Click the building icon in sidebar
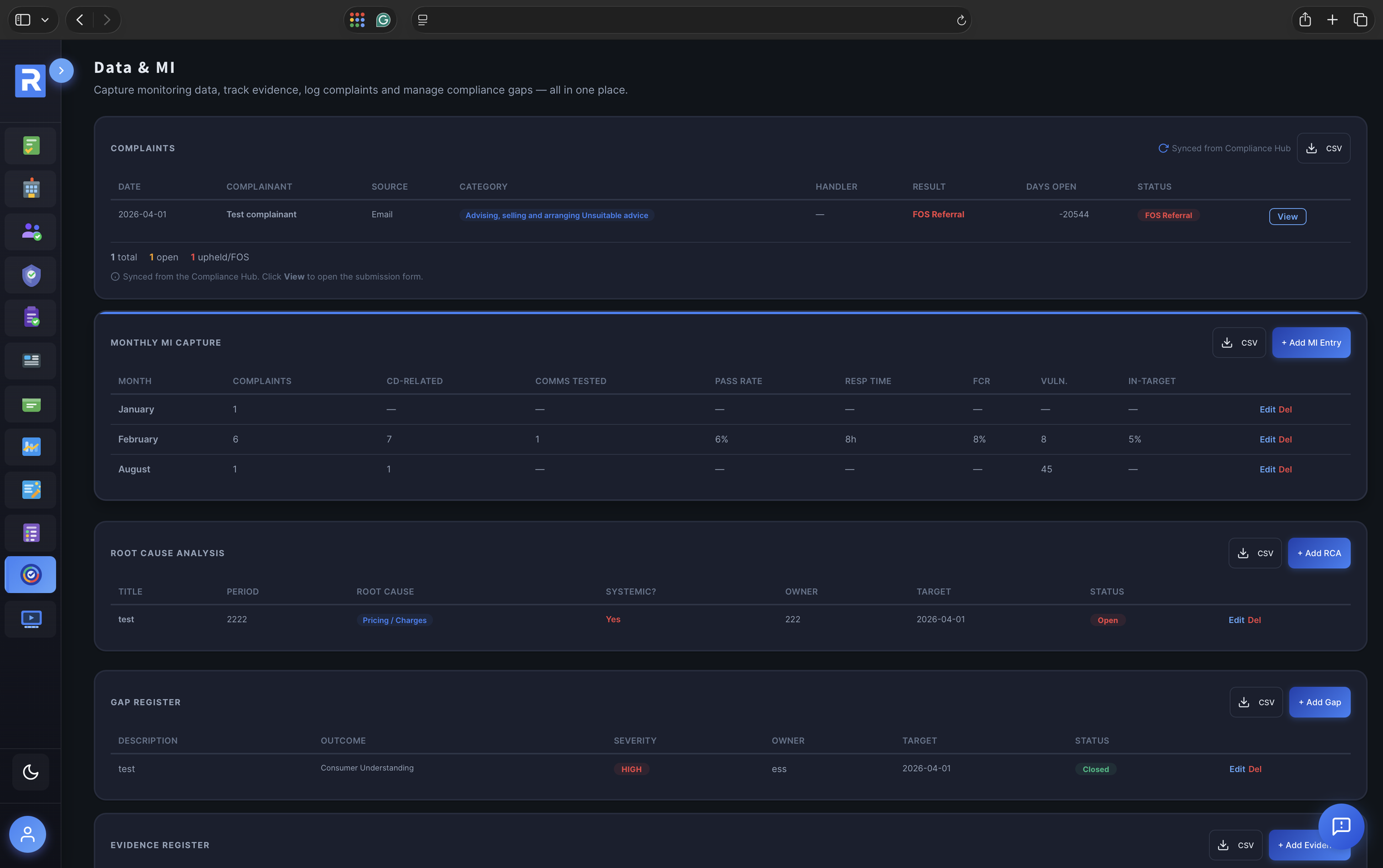Screen dimensions: 1383x868 coord(31,189)
